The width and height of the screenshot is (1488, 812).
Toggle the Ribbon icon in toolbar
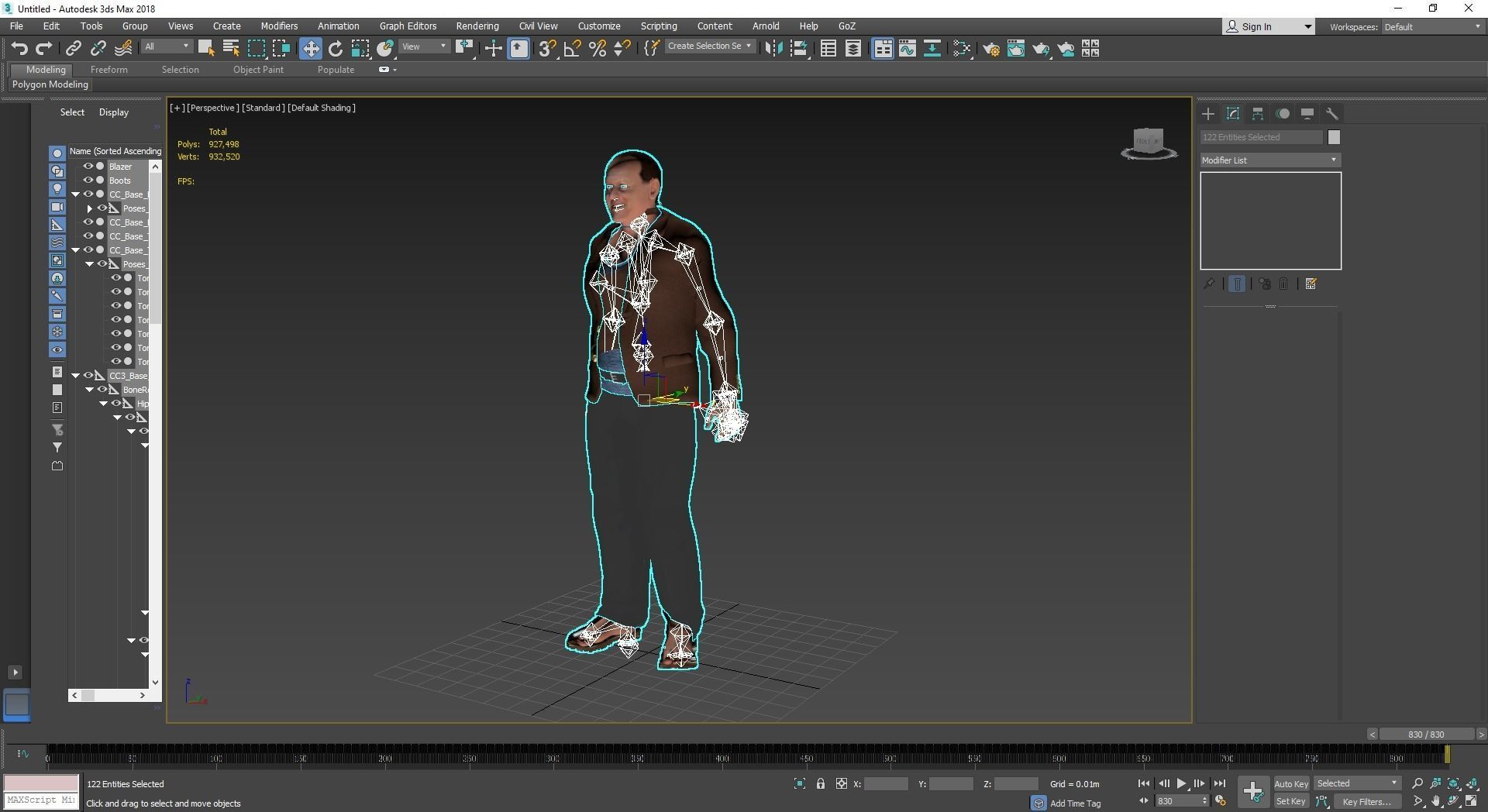(x=883, y=49)
